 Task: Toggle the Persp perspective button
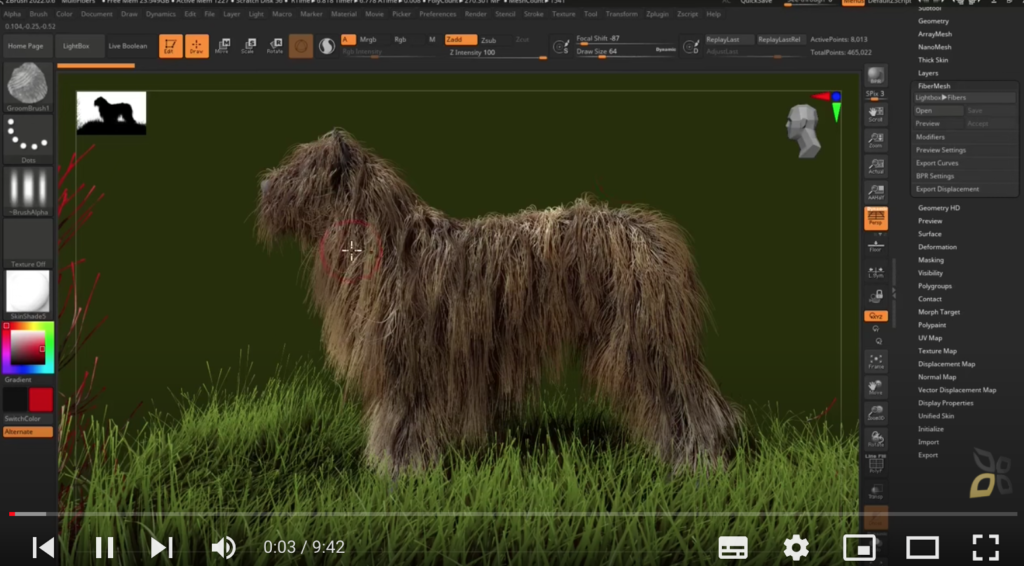875,218
